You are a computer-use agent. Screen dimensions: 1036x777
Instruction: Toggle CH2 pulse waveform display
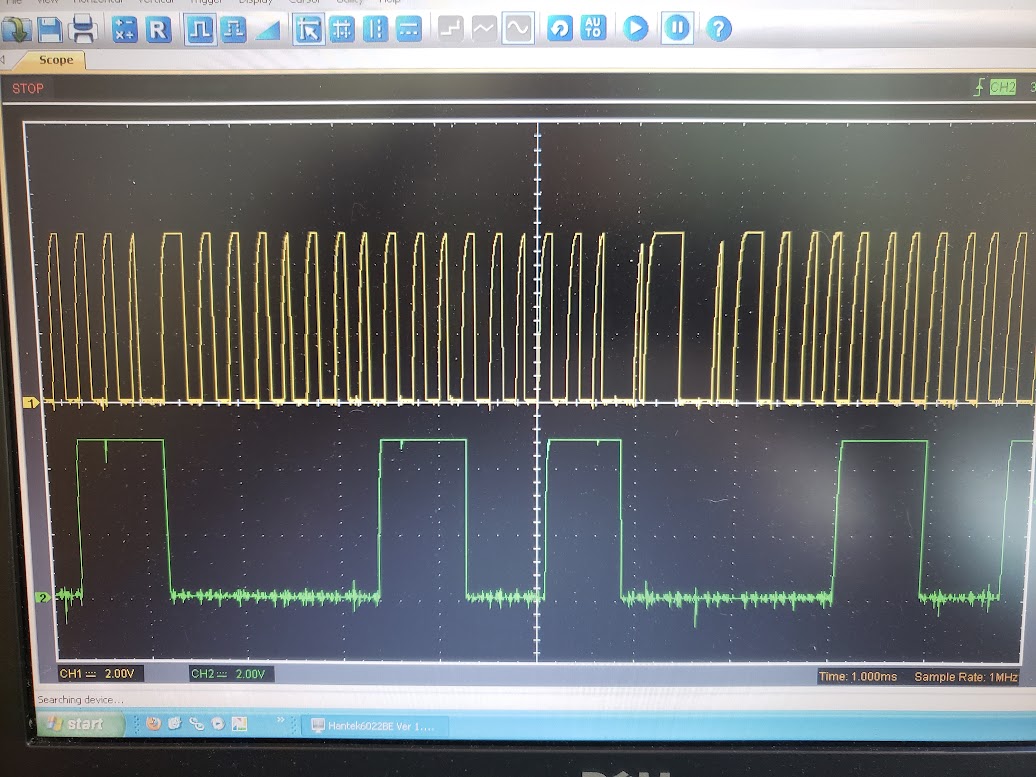tap(234, 30)
